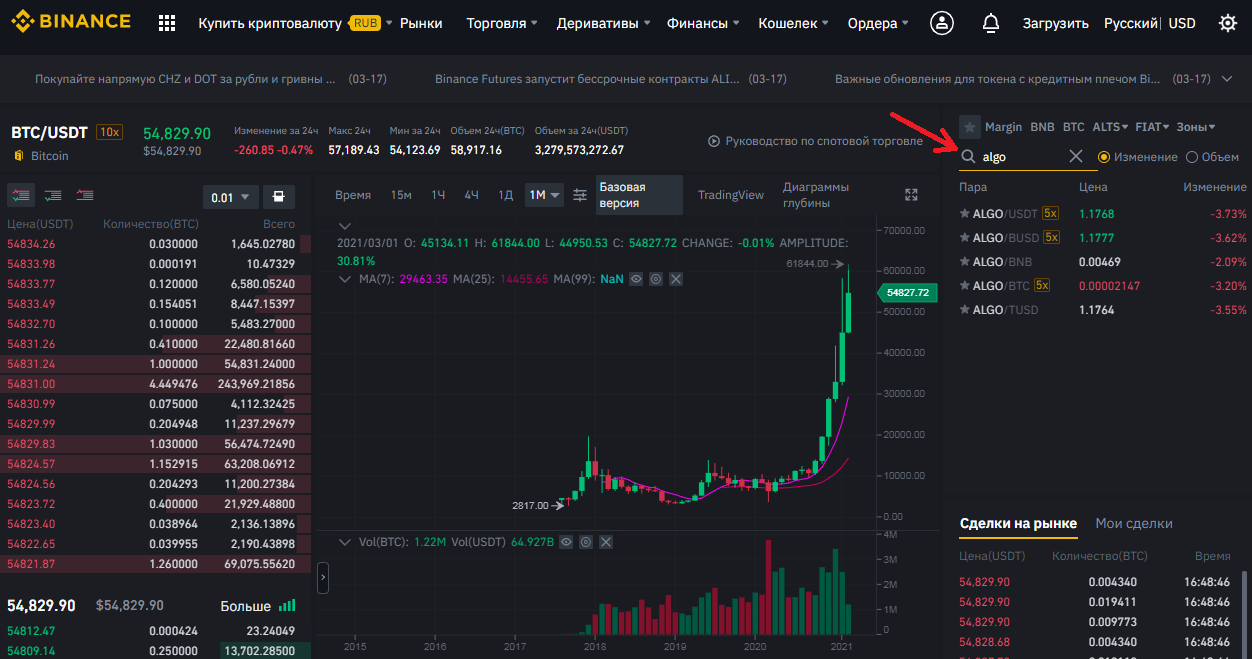Open the FIAT market dropdown
Screen dimensions: 1252x659
click(x=1152, y=127)
